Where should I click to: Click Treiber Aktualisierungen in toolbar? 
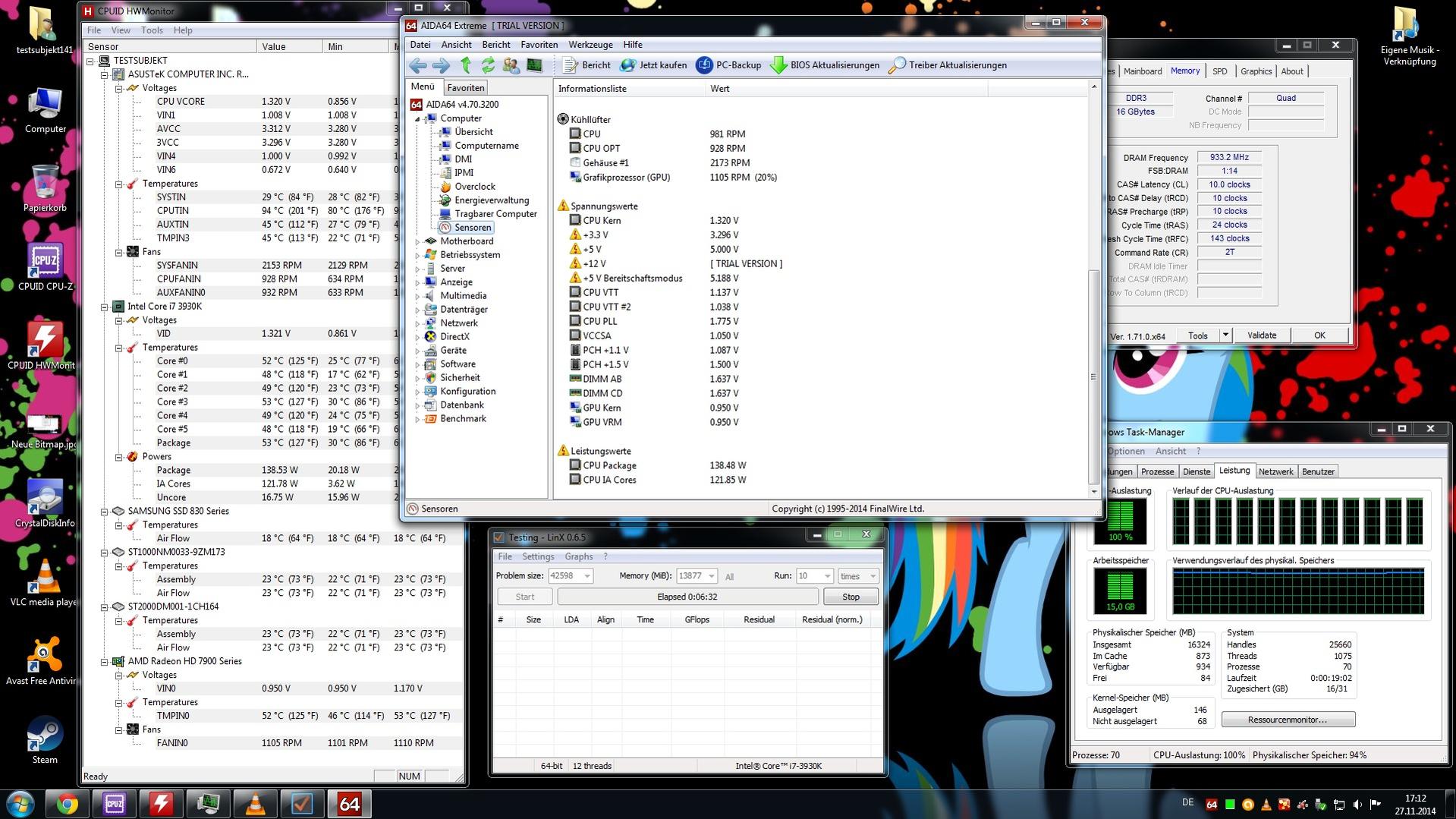(x=948, y=65)
